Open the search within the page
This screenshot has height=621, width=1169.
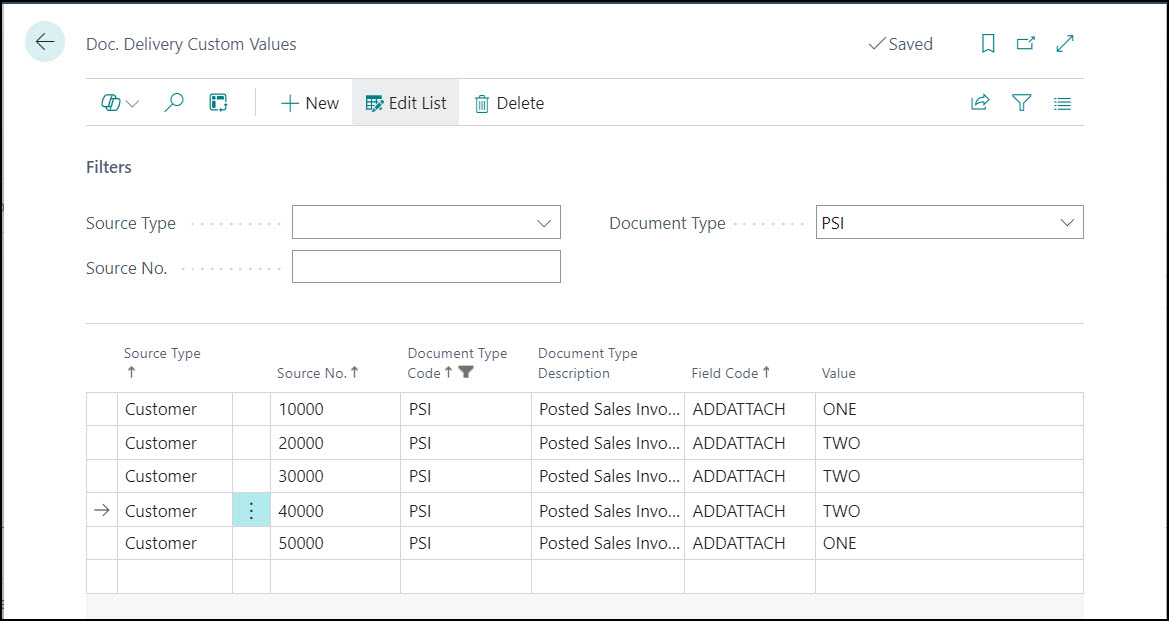pos(173,102)
